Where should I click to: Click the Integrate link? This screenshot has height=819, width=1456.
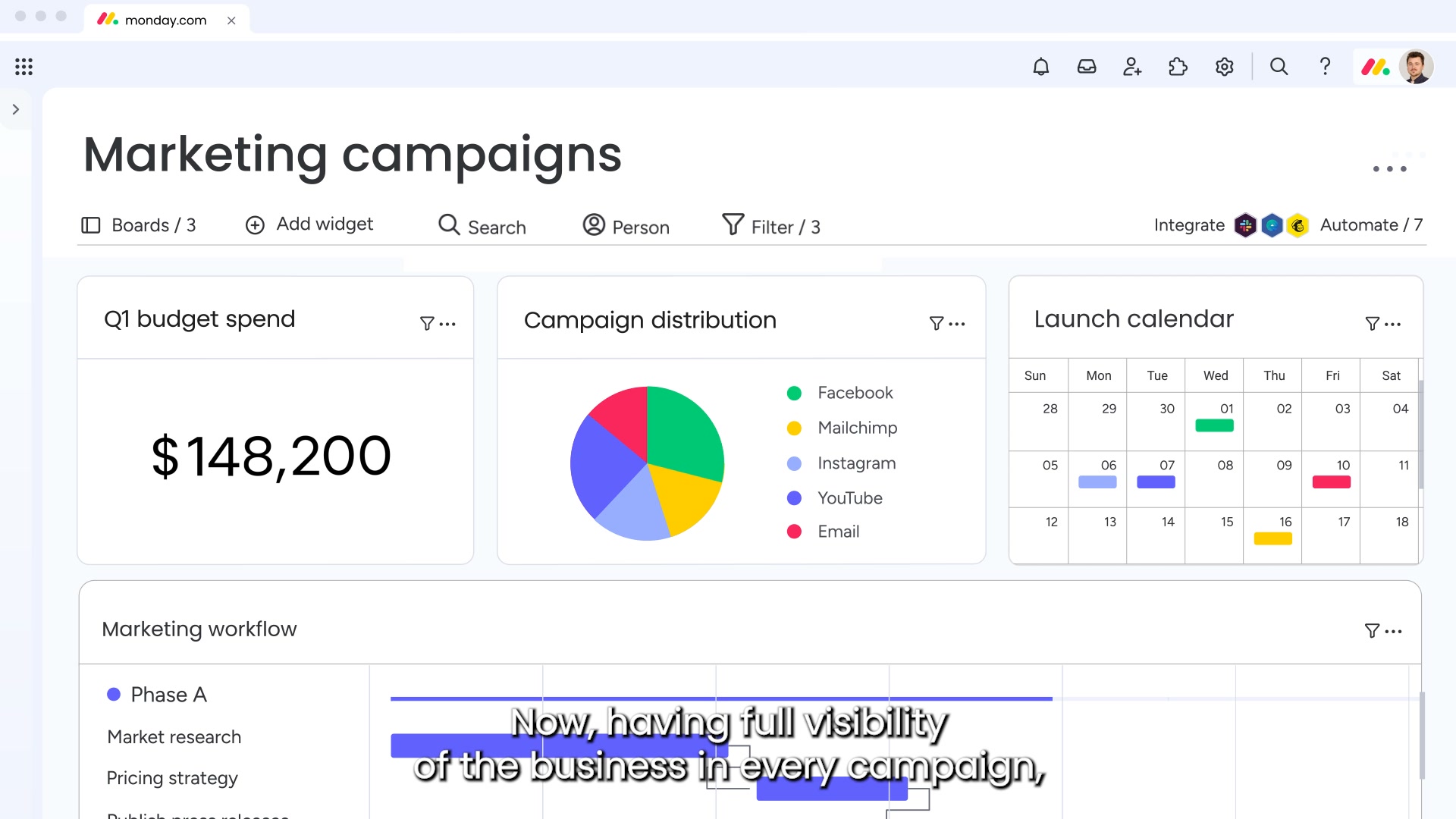tap(1189, 225)
